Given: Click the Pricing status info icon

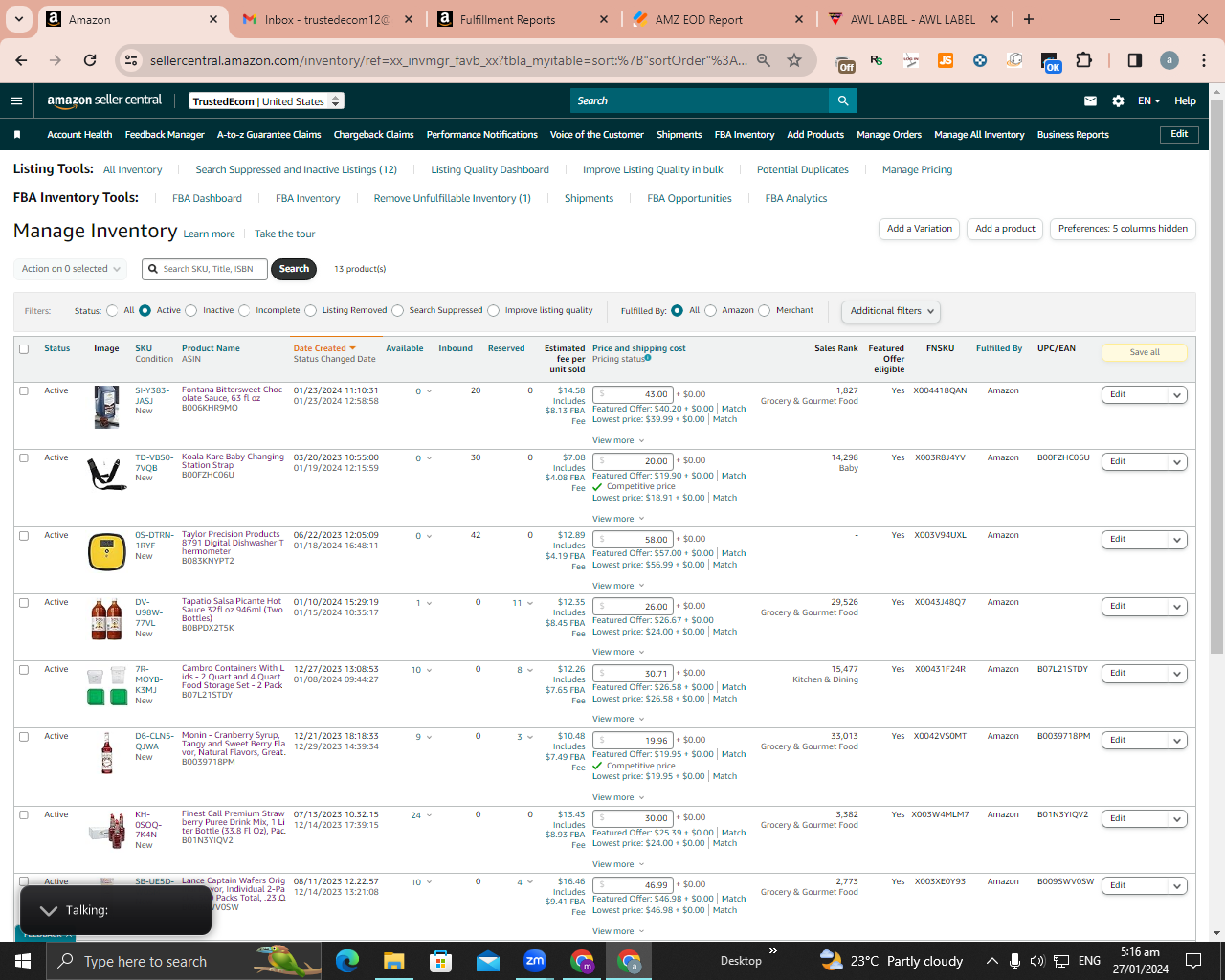Looking at the screenshot, I should click(648, 358).
